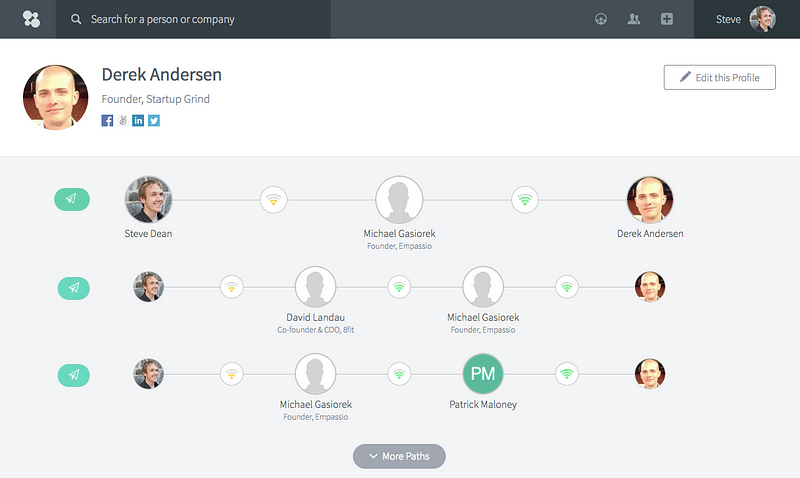
Task: Click paper plane button on David Landau path
Action: [73, 288]
